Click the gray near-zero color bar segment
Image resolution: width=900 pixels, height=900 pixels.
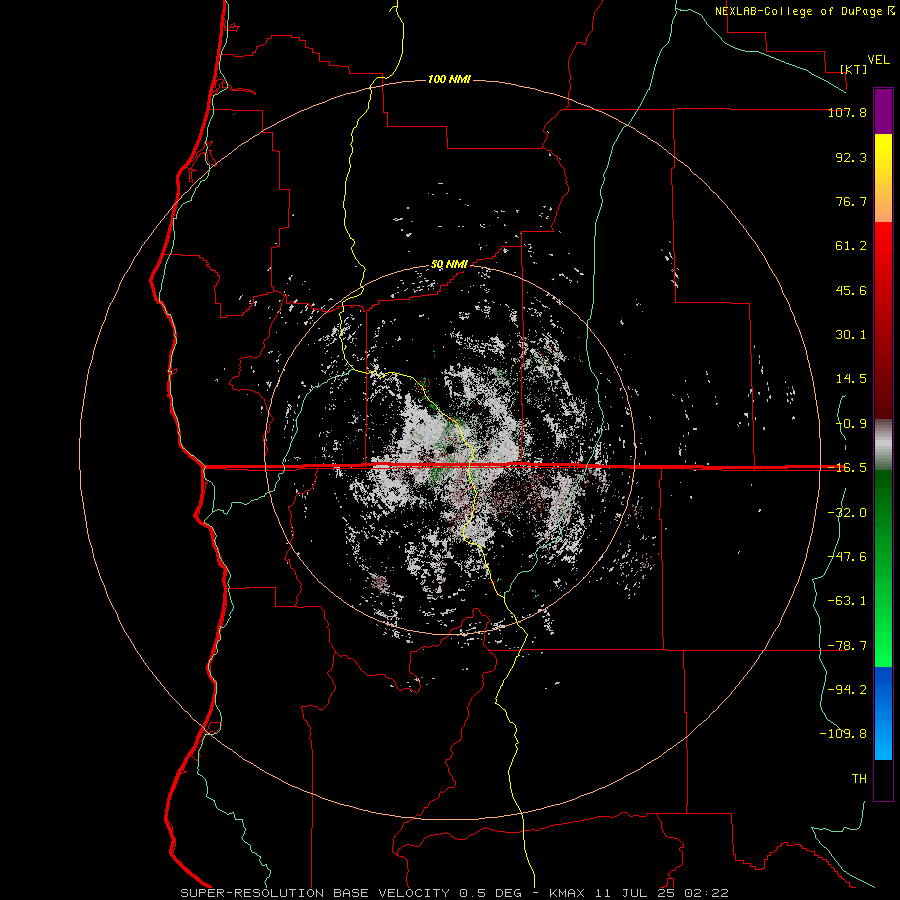pyautogui.click(x=883, y=445)
